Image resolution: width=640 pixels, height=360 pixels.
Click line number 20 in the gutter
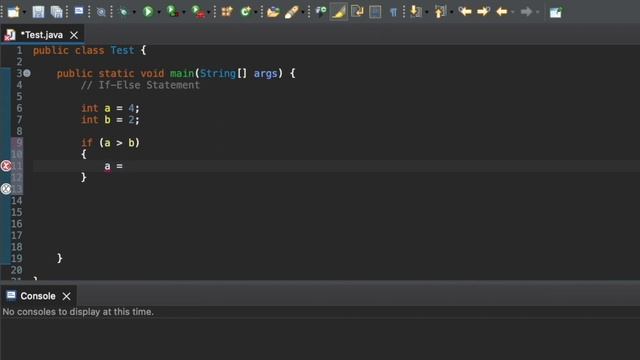[x=16, y=270]
